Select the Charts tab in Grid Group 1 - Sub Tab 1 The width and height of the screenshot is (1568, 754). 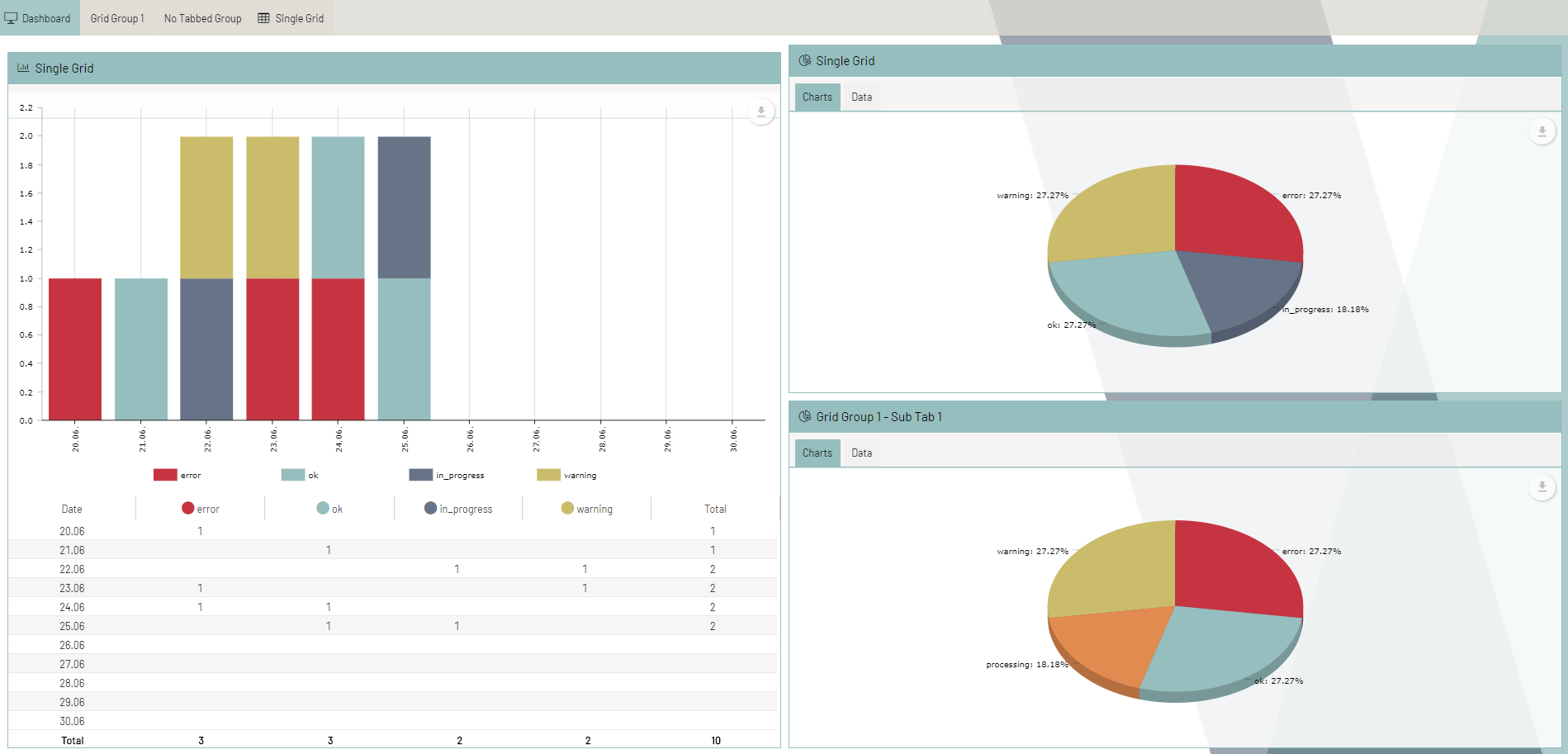817,453
